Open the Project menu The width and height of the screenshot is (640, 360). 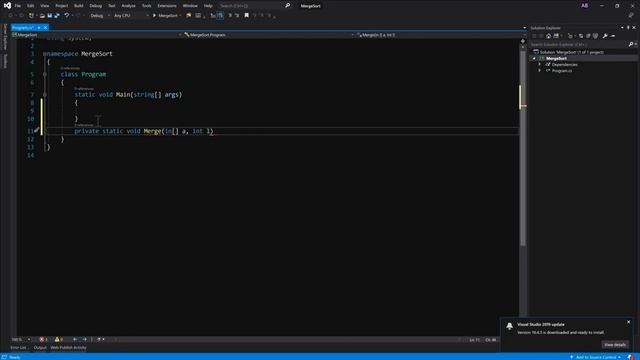(x=62, y=6)
